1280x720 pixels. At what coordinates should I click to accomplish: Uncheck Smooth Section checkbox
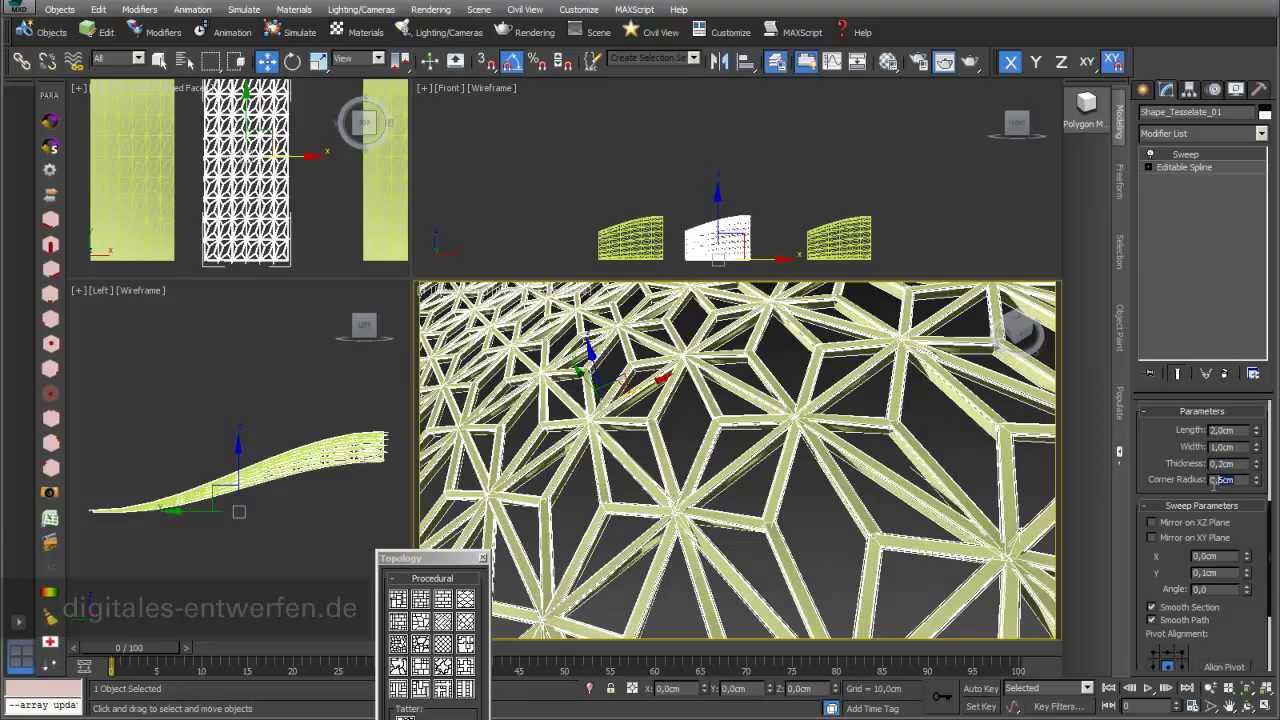tap(1151, 607)
